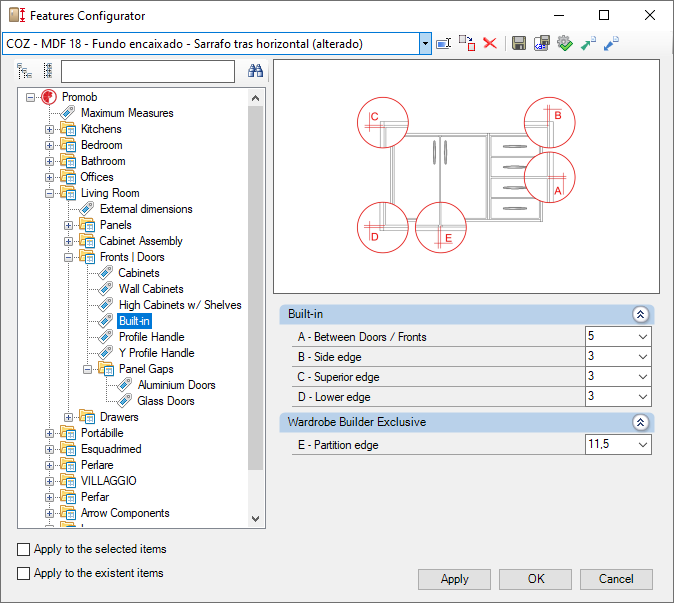The image size is (674, 603).
Task: Click the duplicate configuration icon
Action: 467,43
